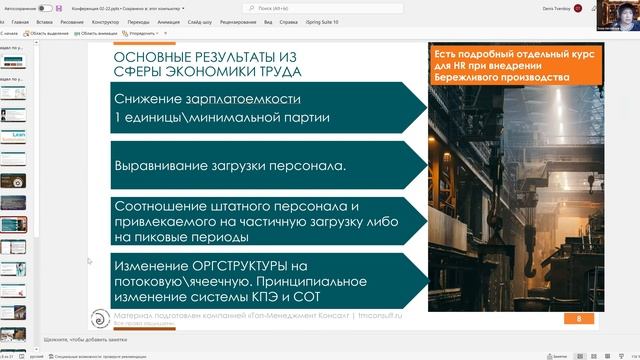Open Область анимации pane
The height and width of the screenshot is (360, 640).
[x=96, y=33]
